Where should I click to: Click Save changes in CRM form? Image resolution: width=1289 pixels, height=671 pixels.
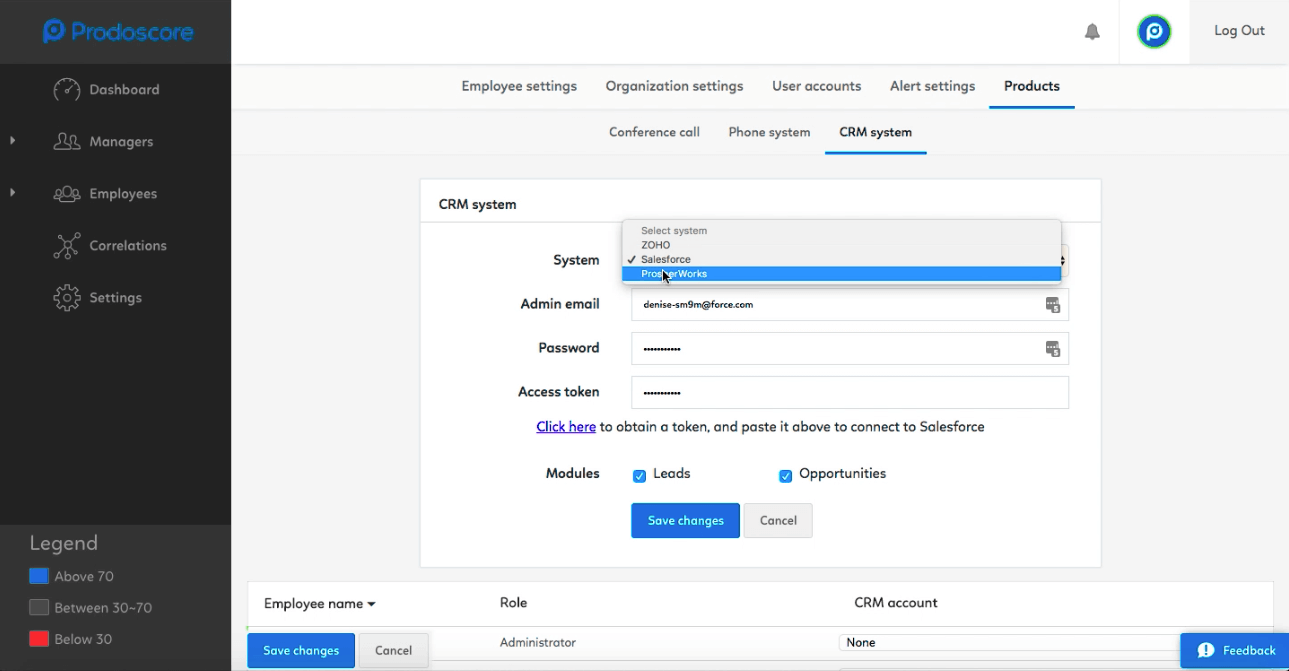(x=685, y=521)
